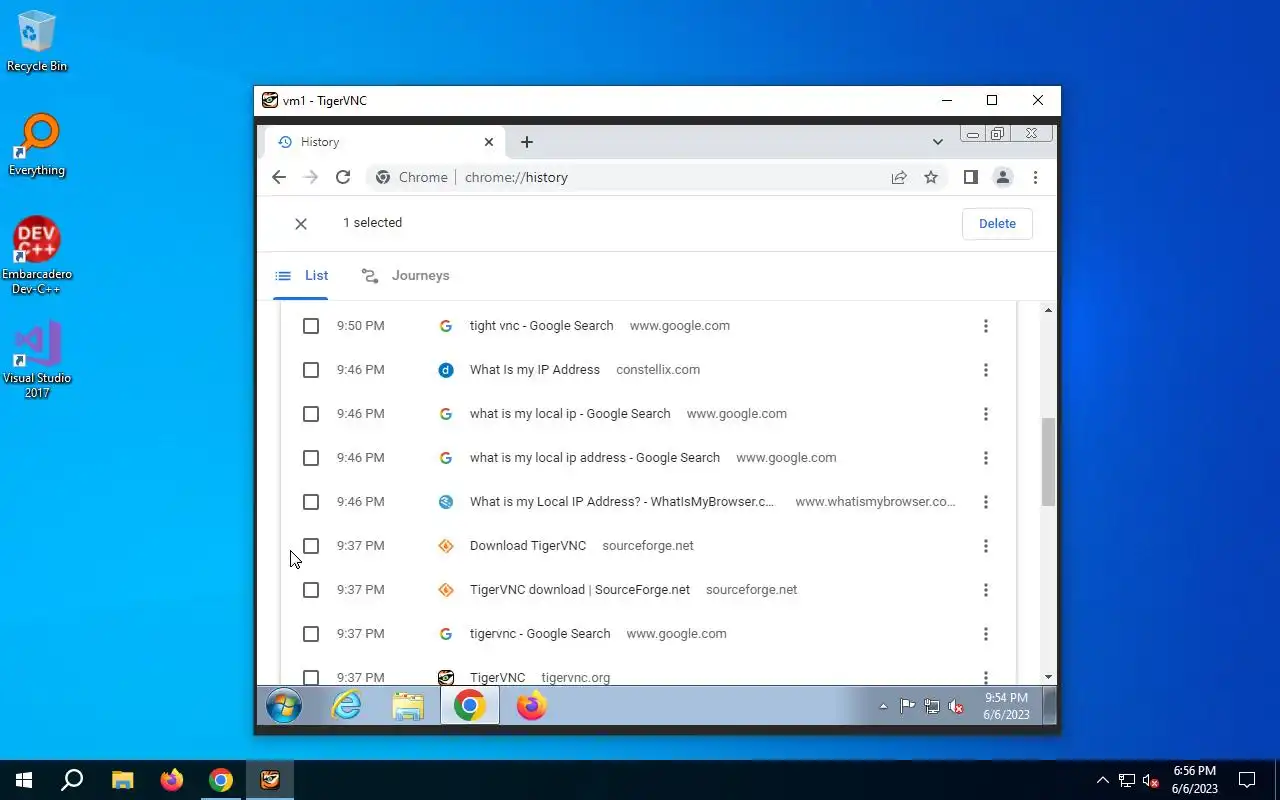Select the History browser tab
This screenshot has height=800, width=1280.
[x=384, y=142]
